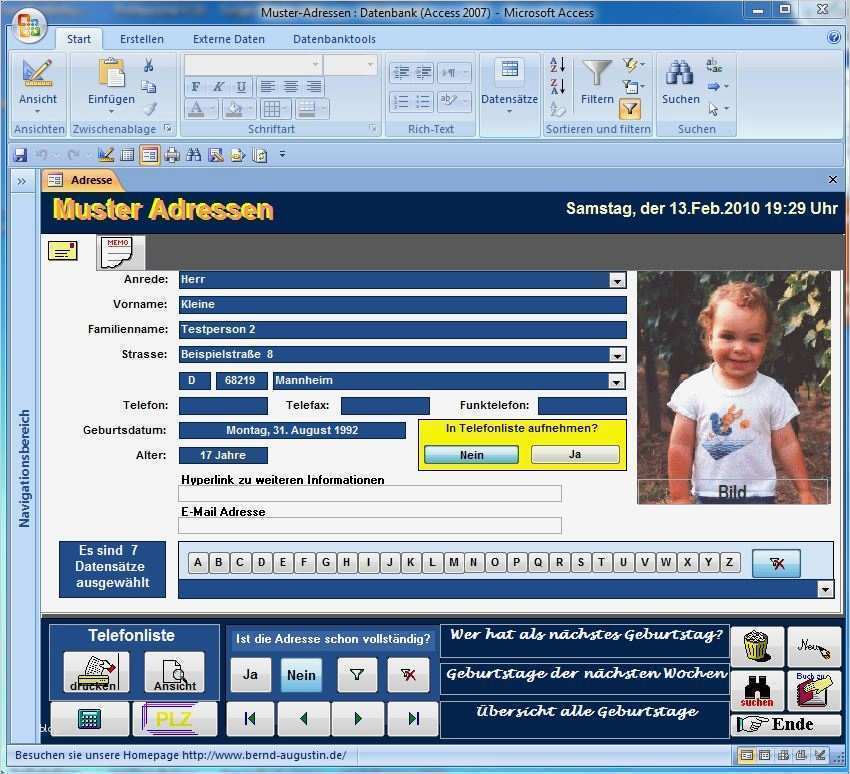The image size is (850, 774).
Task: Click the trash can icon to delete record
Action: click(757, 648)
